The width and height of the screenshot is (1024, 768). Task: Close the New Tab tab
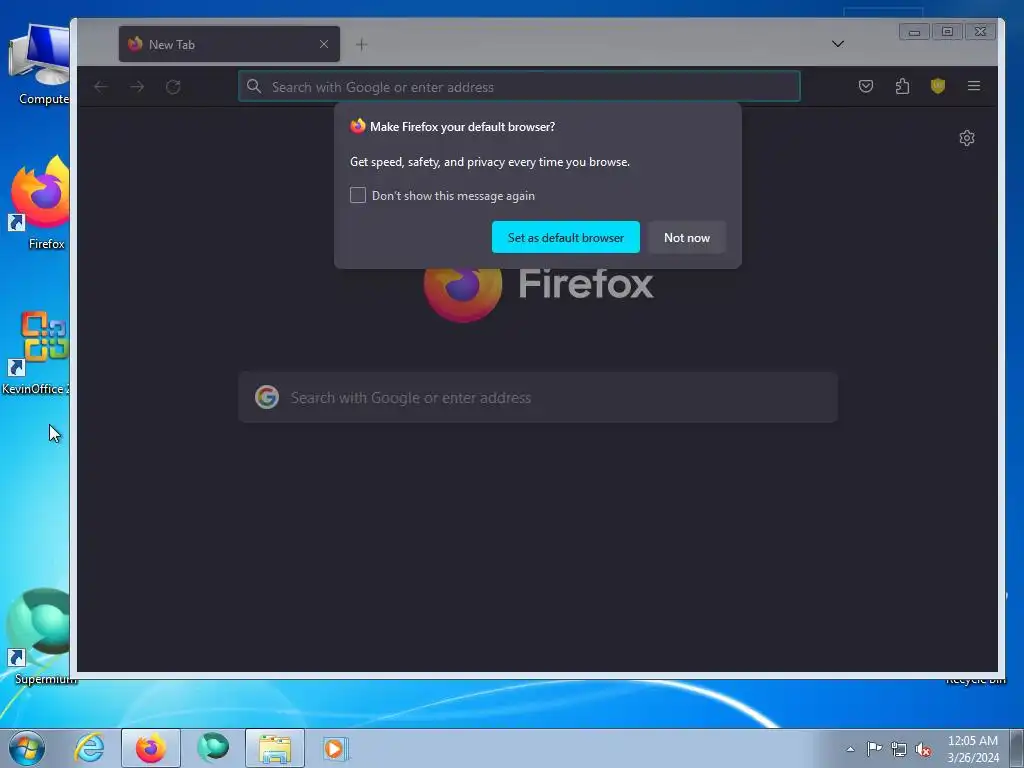tap(324, 44)
